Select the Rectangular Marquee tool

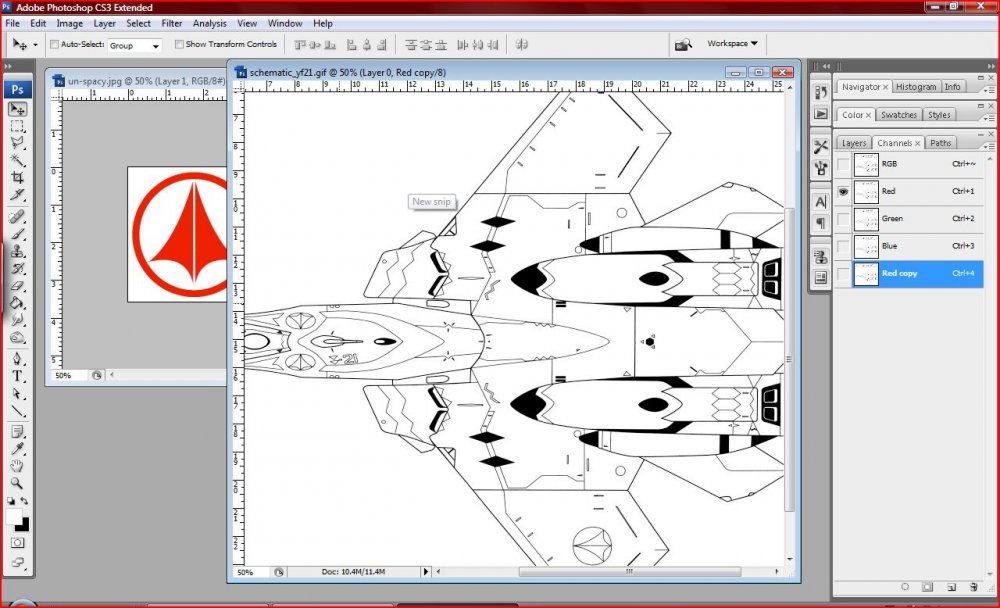pos(17,126)
